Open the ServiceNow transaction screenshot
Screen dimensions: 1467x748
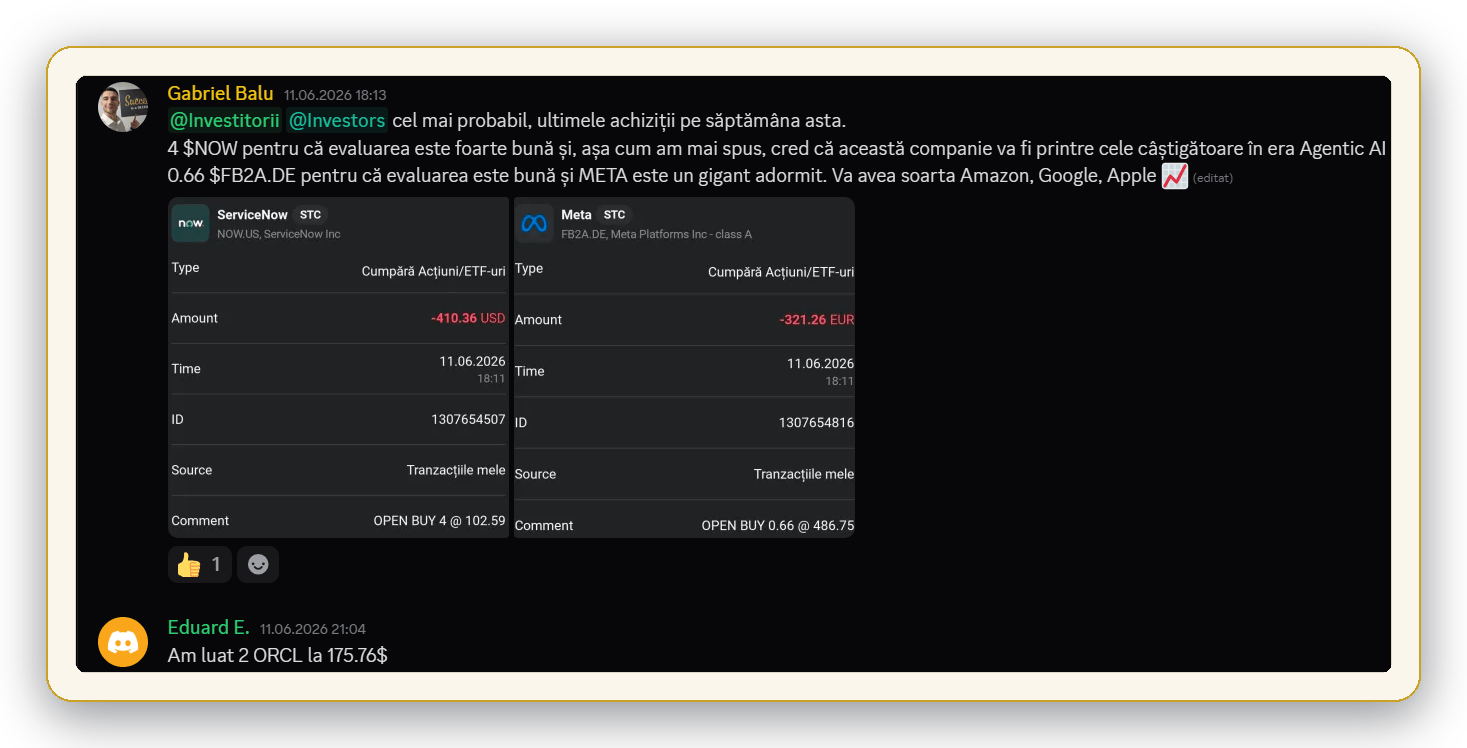338,368
